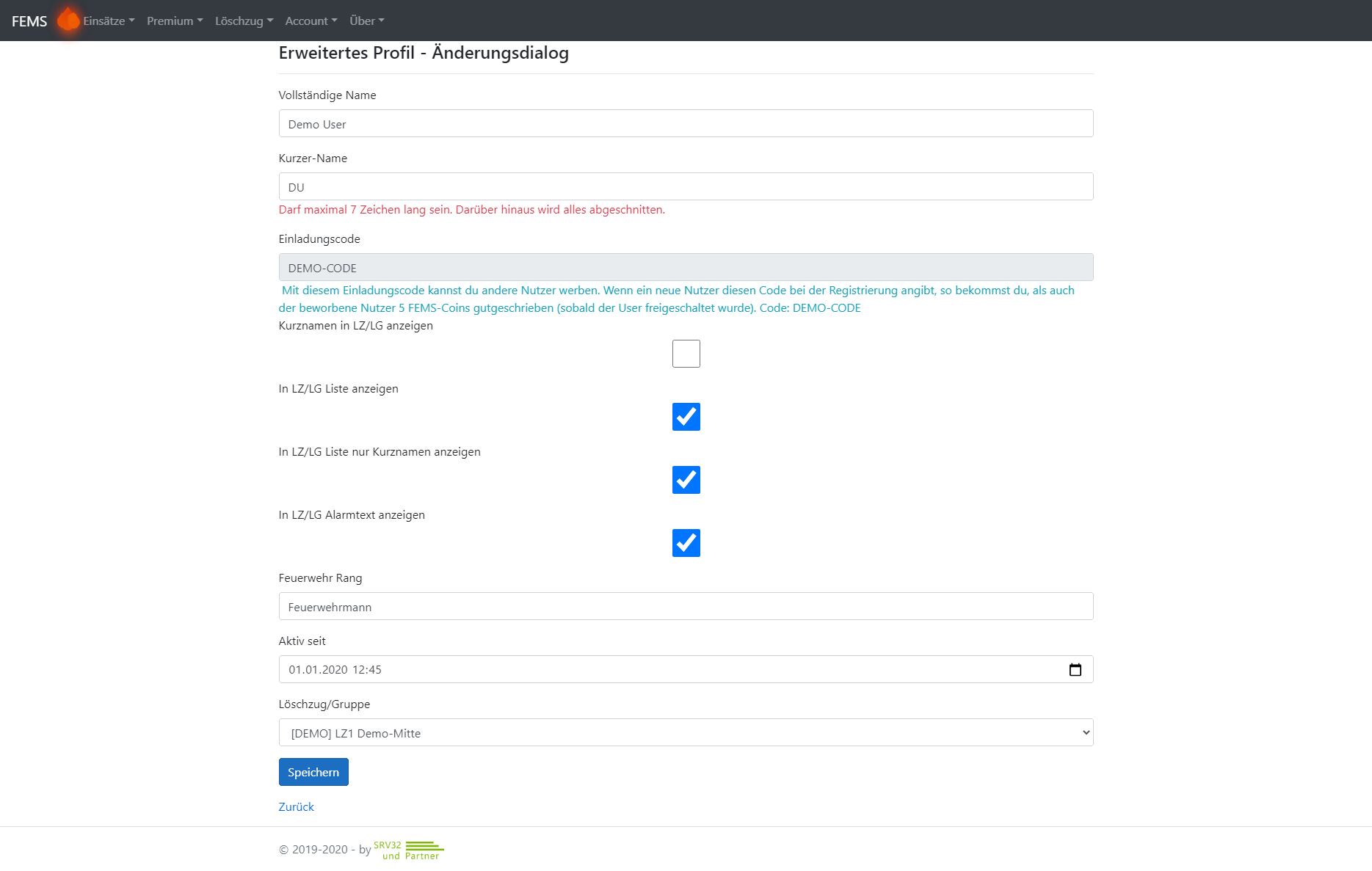Screen dimensions: 1372x871
Task: Open the Account menu
Action: coord(311,21)
